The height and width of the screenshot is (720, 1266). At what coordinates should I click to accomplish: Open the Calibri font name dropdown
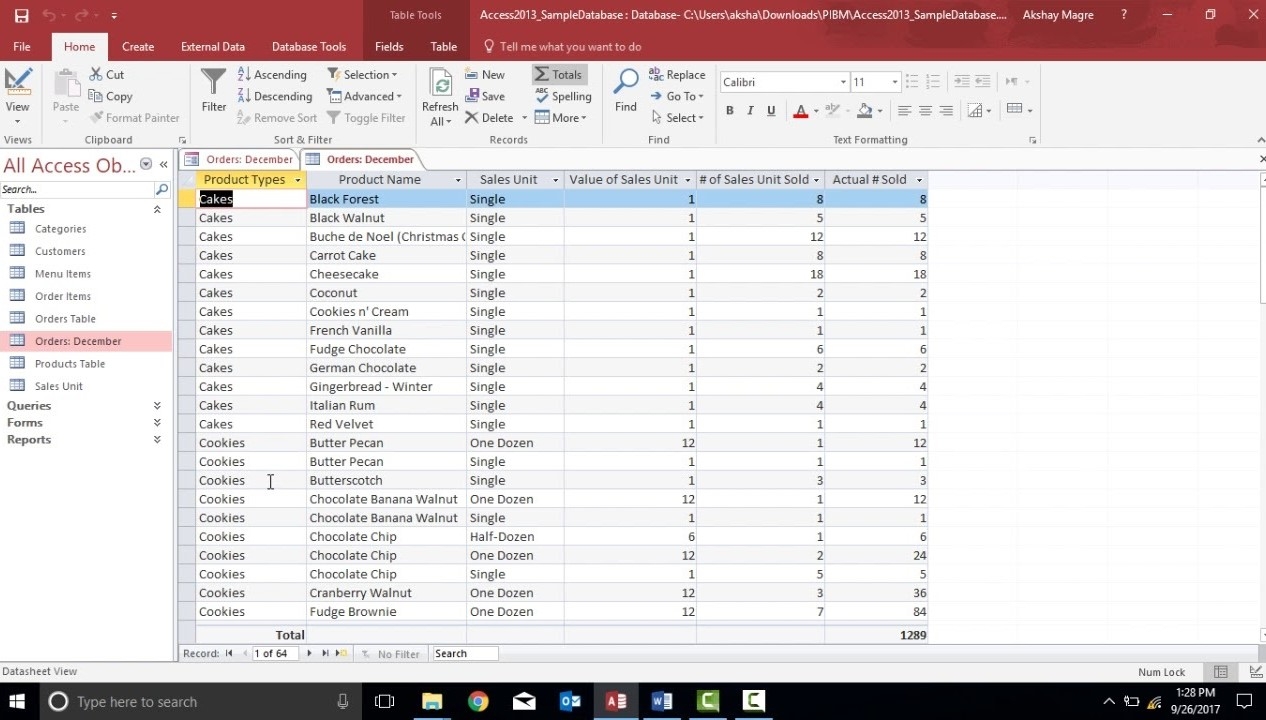[x=843, y=82]
